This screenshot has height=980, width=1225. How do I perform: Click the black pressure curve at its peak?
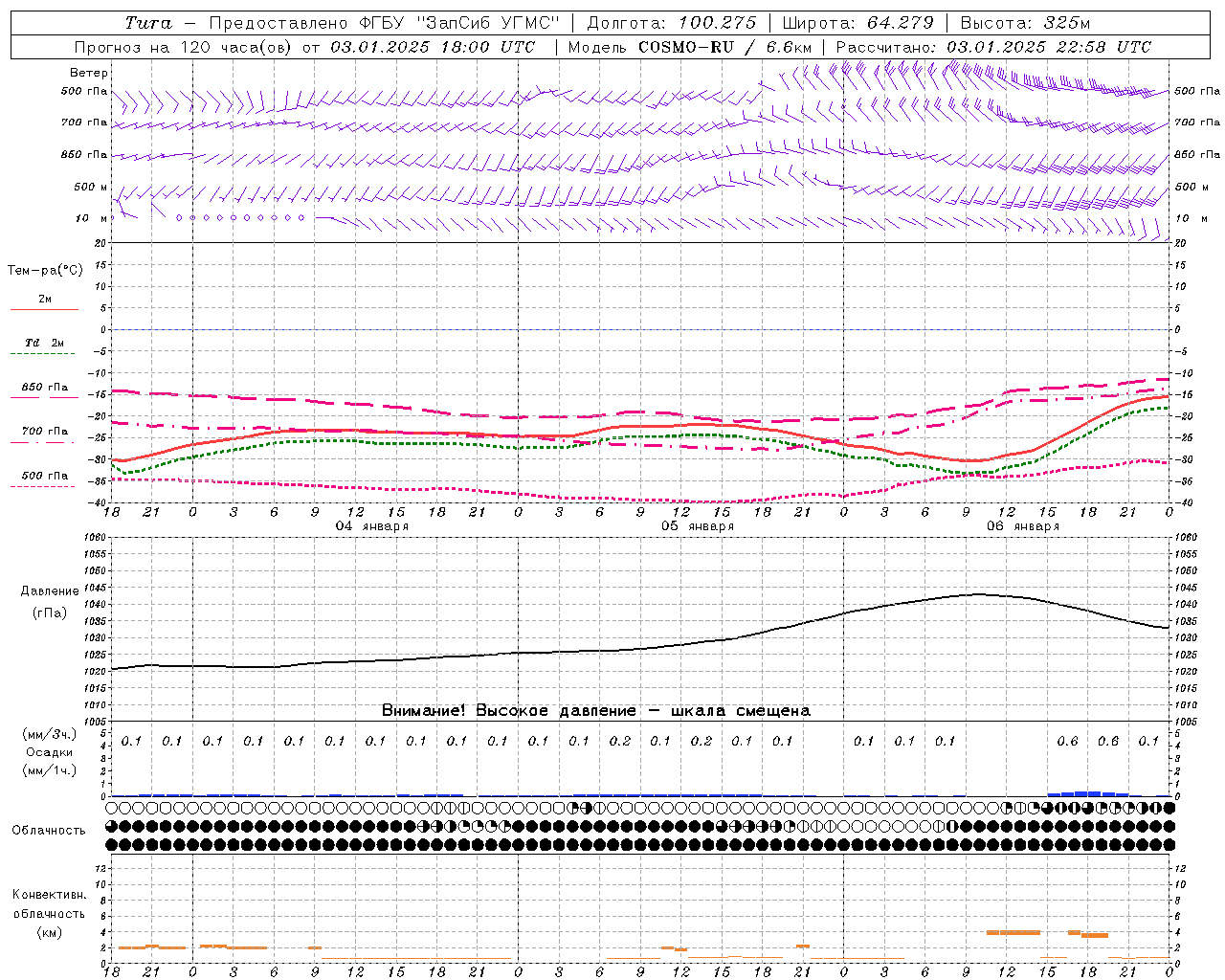pyautogui.click(x=977, y=594)
